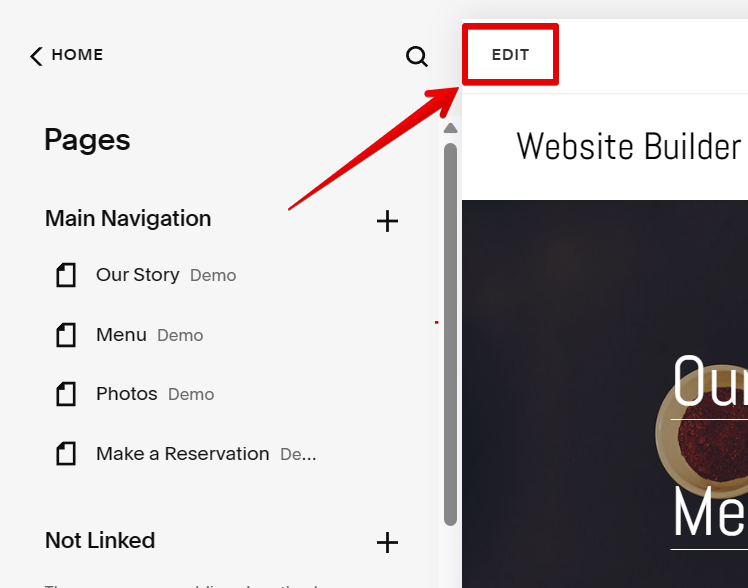The height and width of the screenshot is (588, 748).
Task: Open the Our Story page
Action: coord(138,274)
